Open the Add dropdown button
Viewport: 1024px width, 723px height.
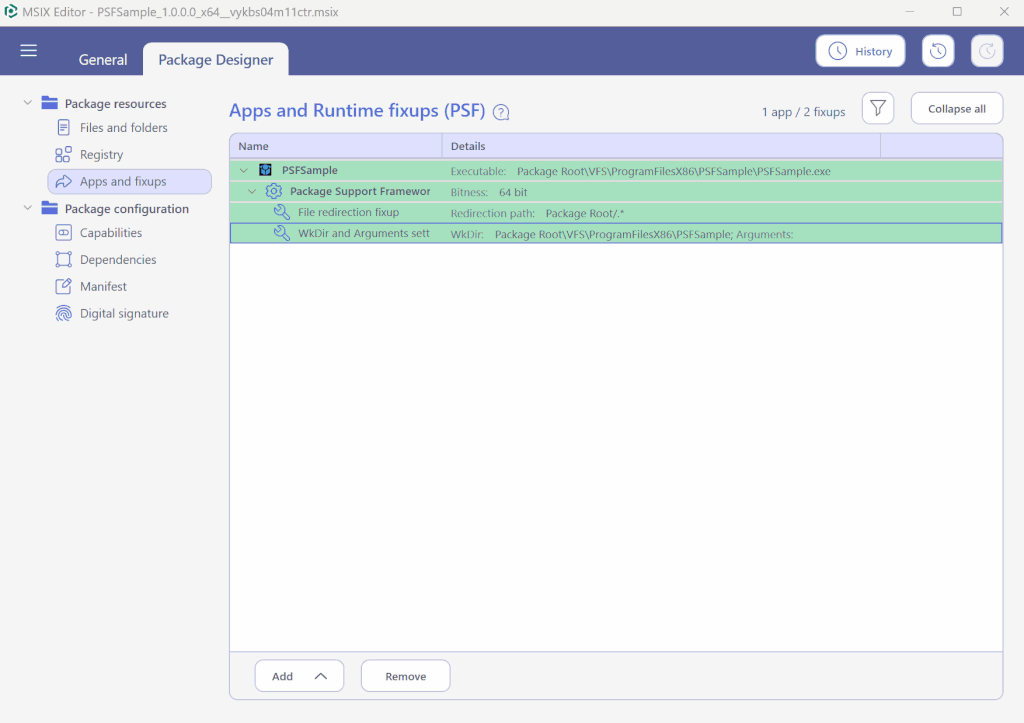[299, 676]
